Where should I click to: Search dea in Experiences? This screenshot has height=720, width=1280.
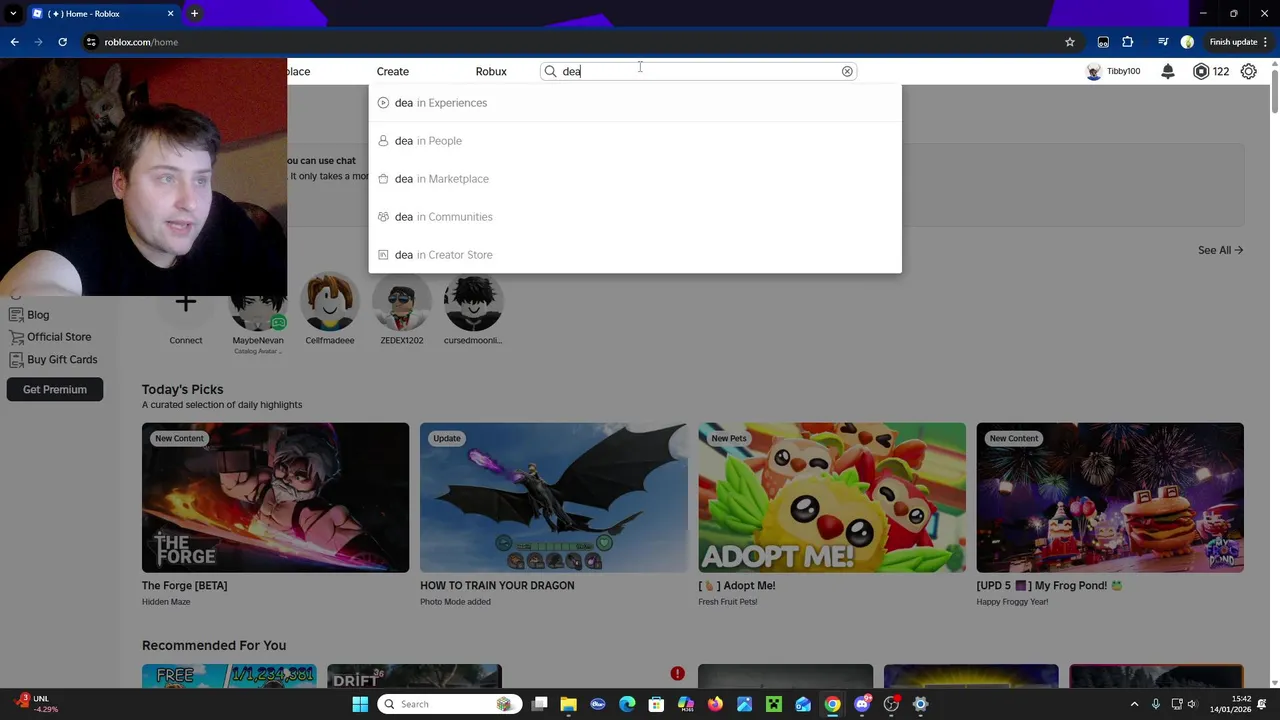635,103
